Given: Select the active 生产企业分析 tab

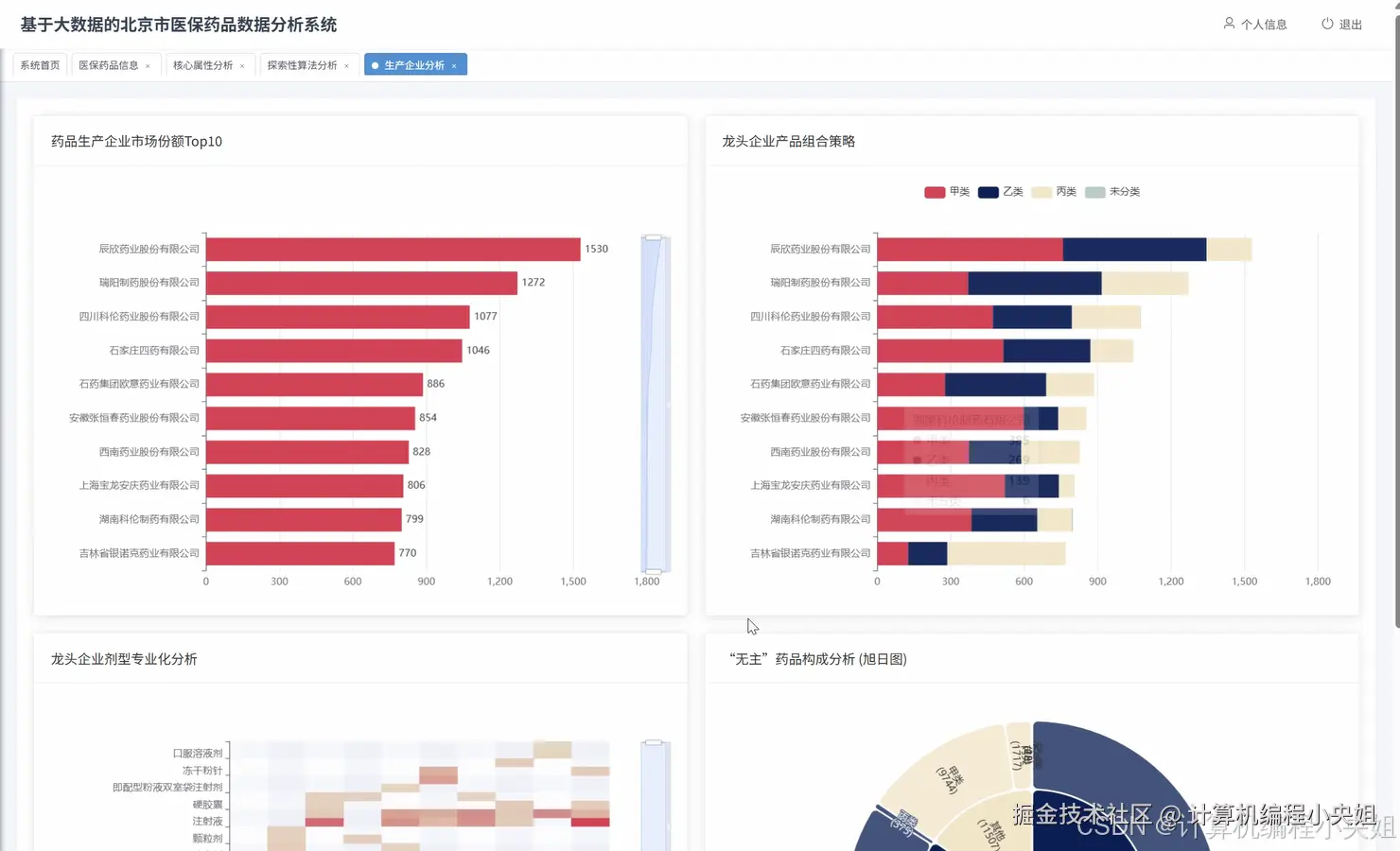Looking at the screenshot, I should click(414, 65).
